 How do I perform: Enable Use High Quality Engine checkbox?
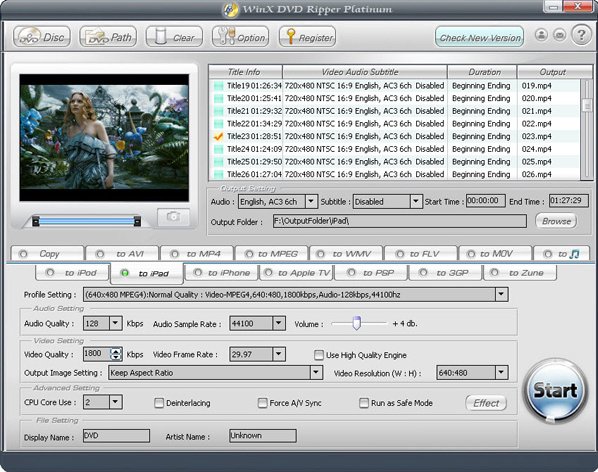click(x=319, y=355)
